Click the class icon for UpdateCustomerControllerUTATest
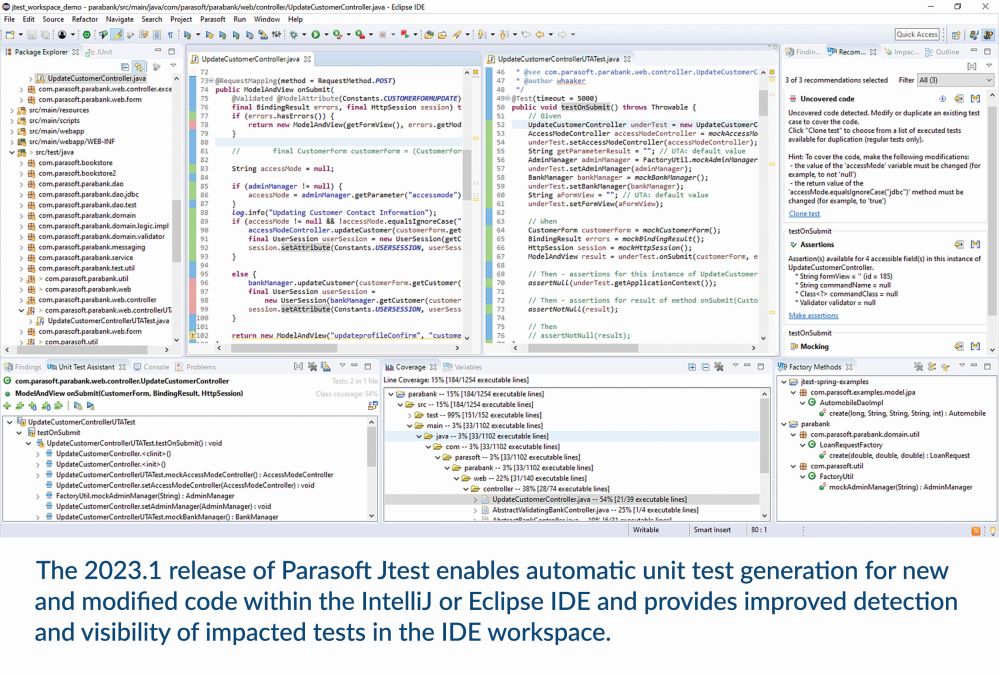 click(x=20, y=422)
